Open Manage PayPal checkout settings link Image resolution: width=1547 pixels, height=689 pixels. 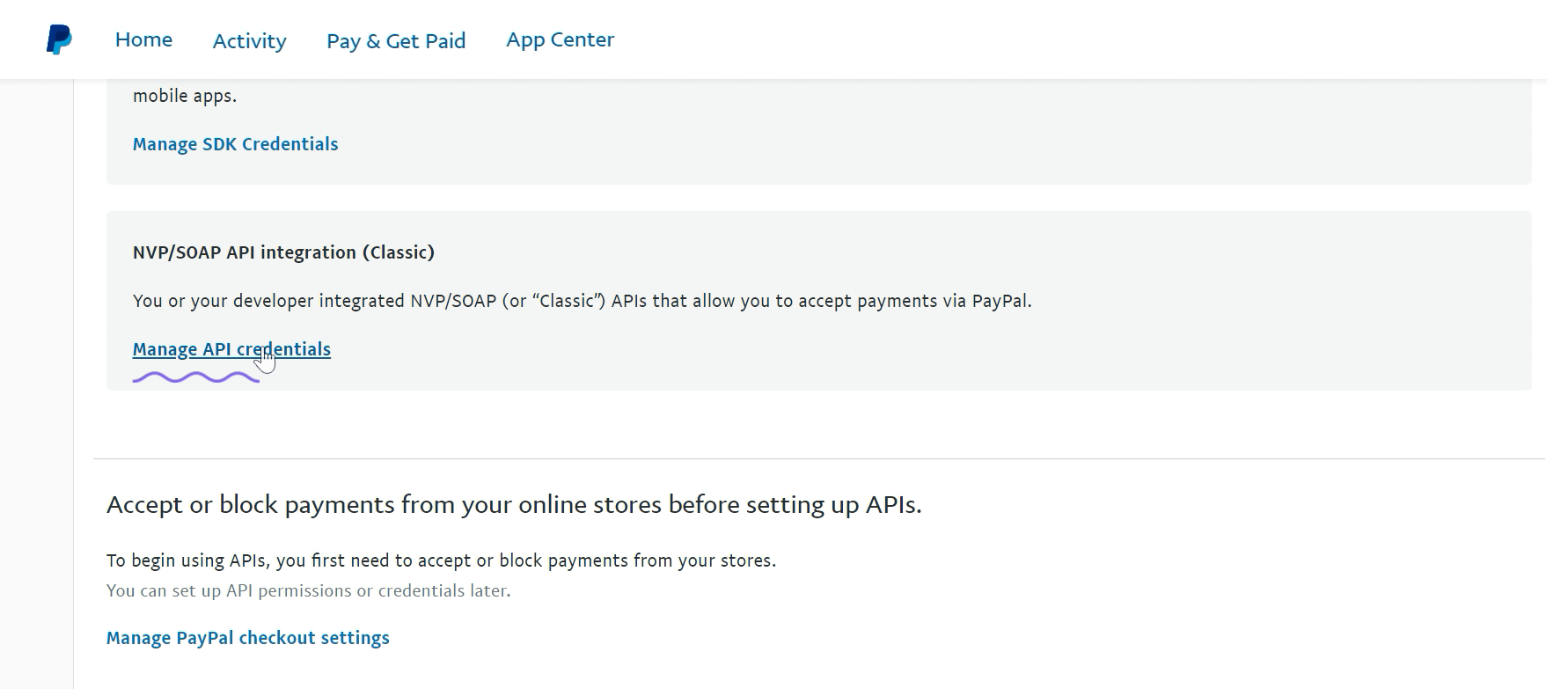(248, 638)
